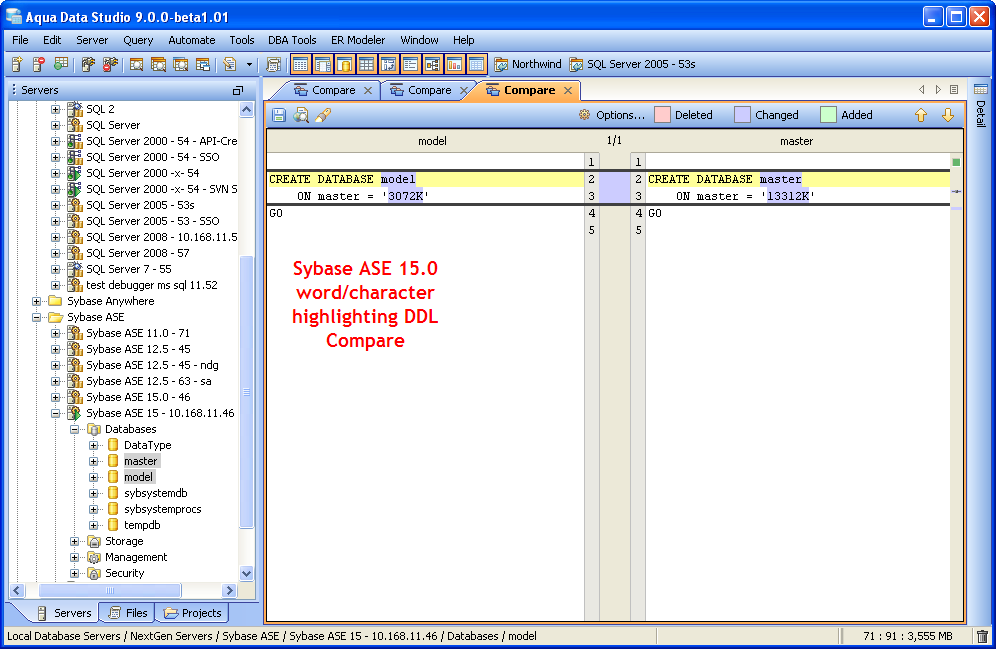Toggle the hierarchy diagram view button
The height and width of the screenshot is (649, 996).
click(433, 64)
